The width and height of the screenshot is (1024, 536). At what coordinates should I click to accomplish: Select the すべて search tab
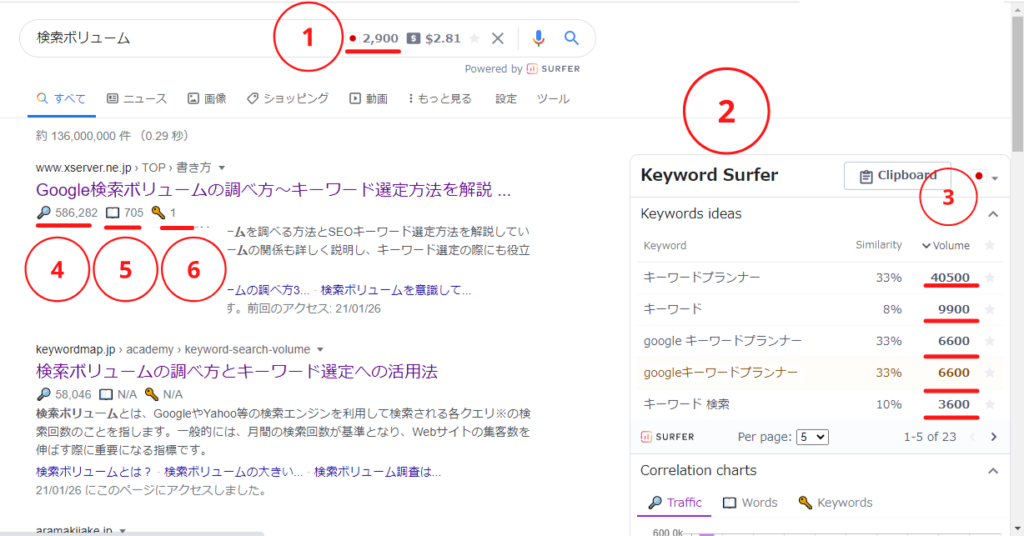(x=61, y=99)
